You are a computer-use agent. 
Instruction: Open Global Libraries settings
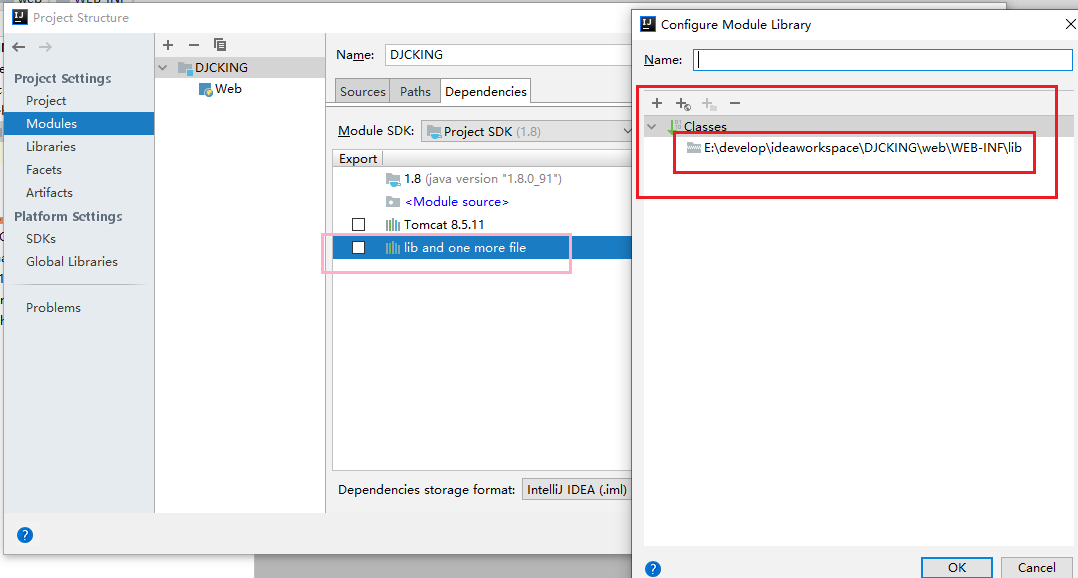(x=72, y=261)
